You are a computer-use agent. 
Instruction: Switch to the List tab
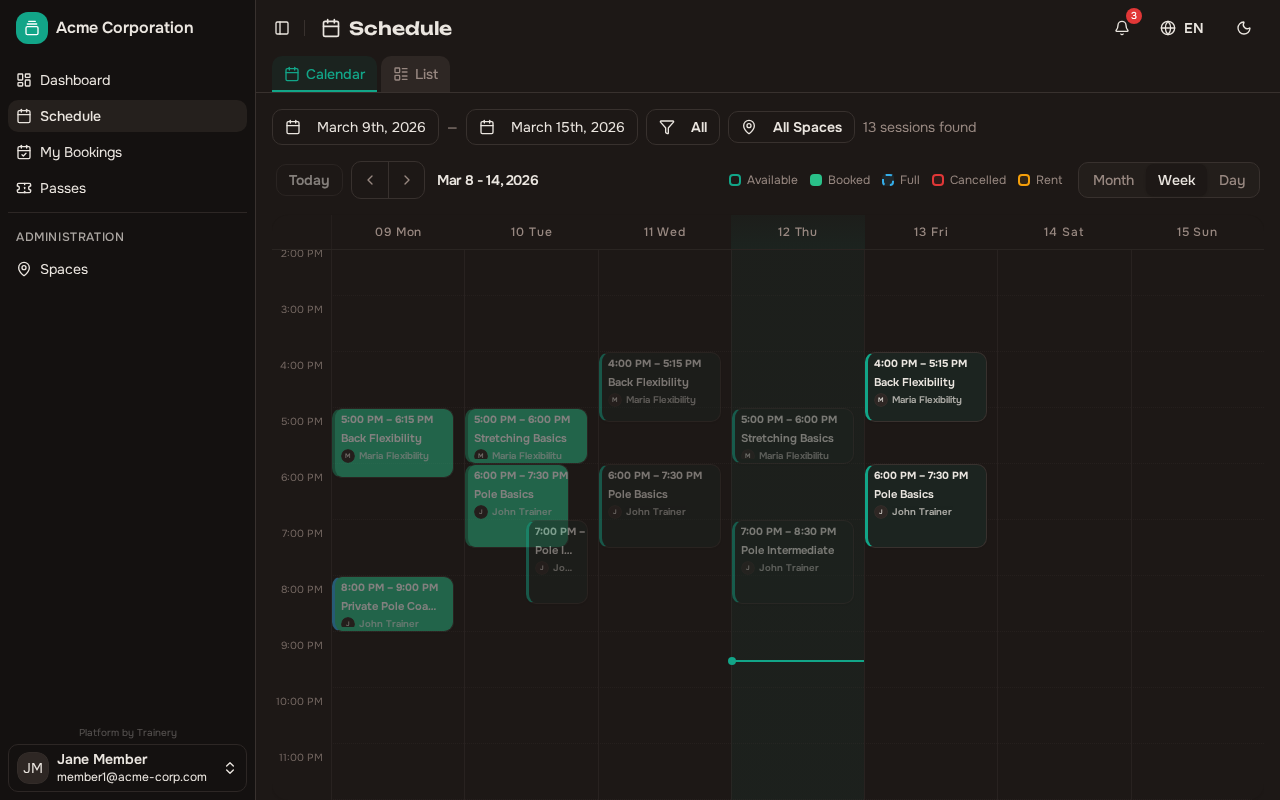click(x=415, y=74)
